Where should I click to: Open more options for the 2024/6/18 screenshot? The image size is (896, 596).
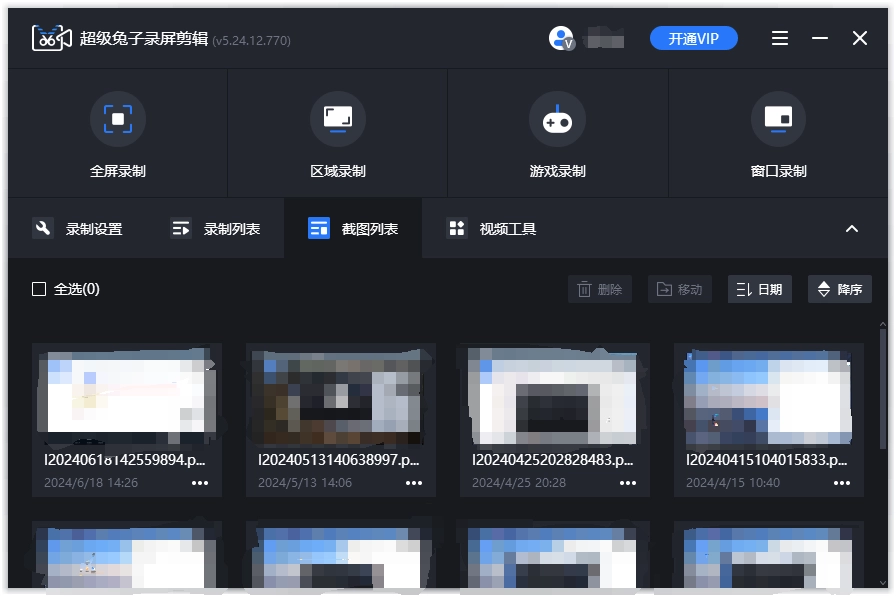pyautogui.click(x=200, y=483)
